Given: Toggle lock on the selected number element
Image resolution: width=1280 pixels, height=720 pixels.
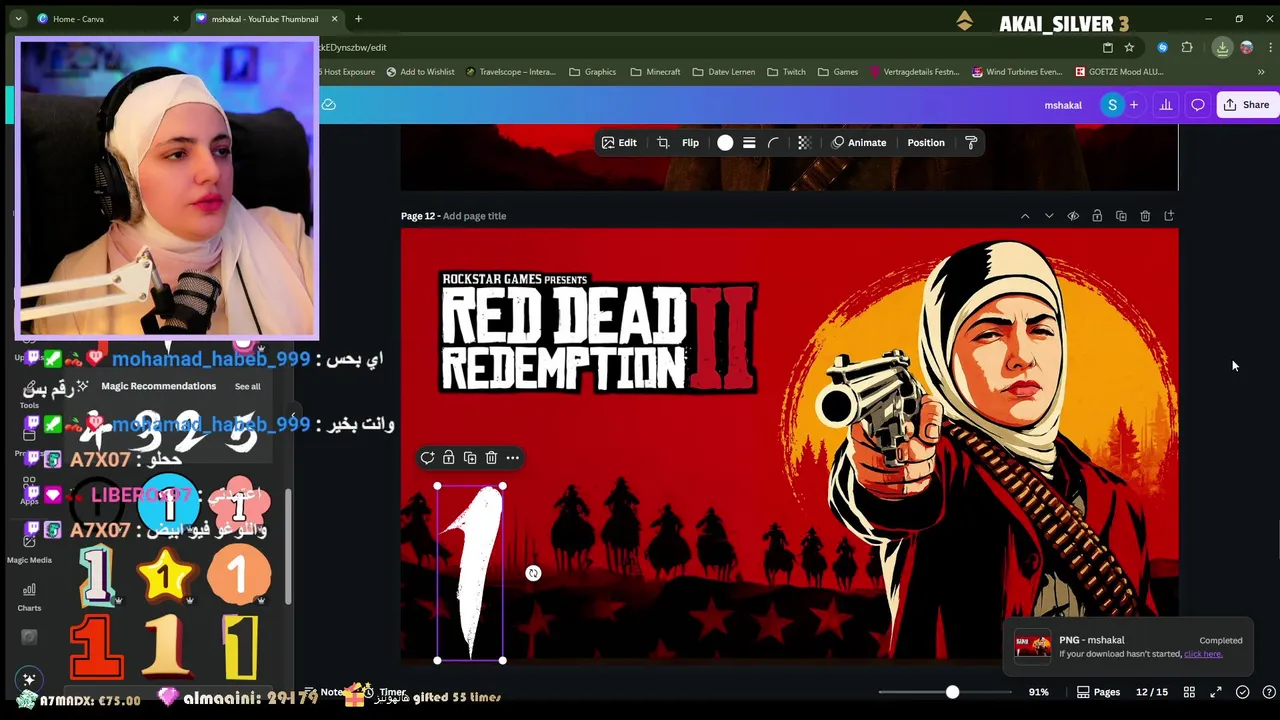Looking at the screenshot, I should pyautogui.click(x=448, y=458).
